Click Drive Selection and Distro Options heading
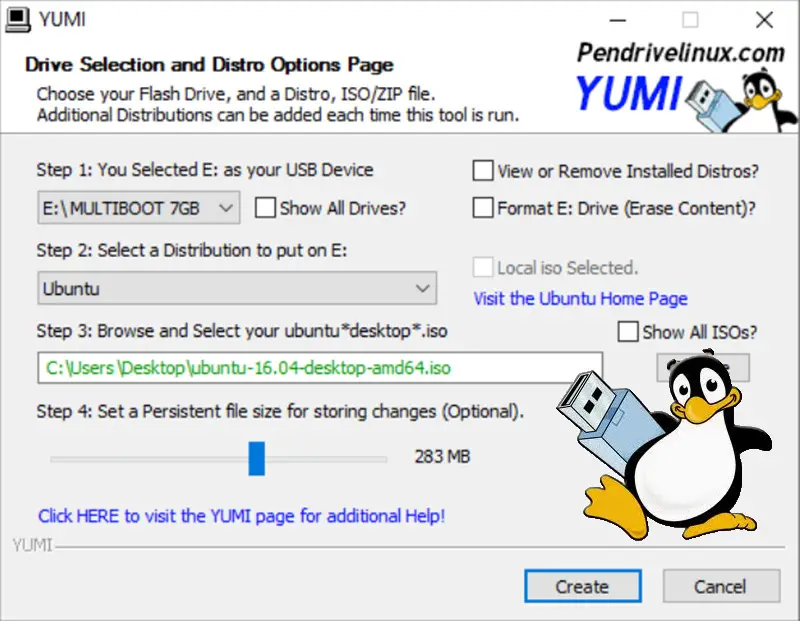 209,65
